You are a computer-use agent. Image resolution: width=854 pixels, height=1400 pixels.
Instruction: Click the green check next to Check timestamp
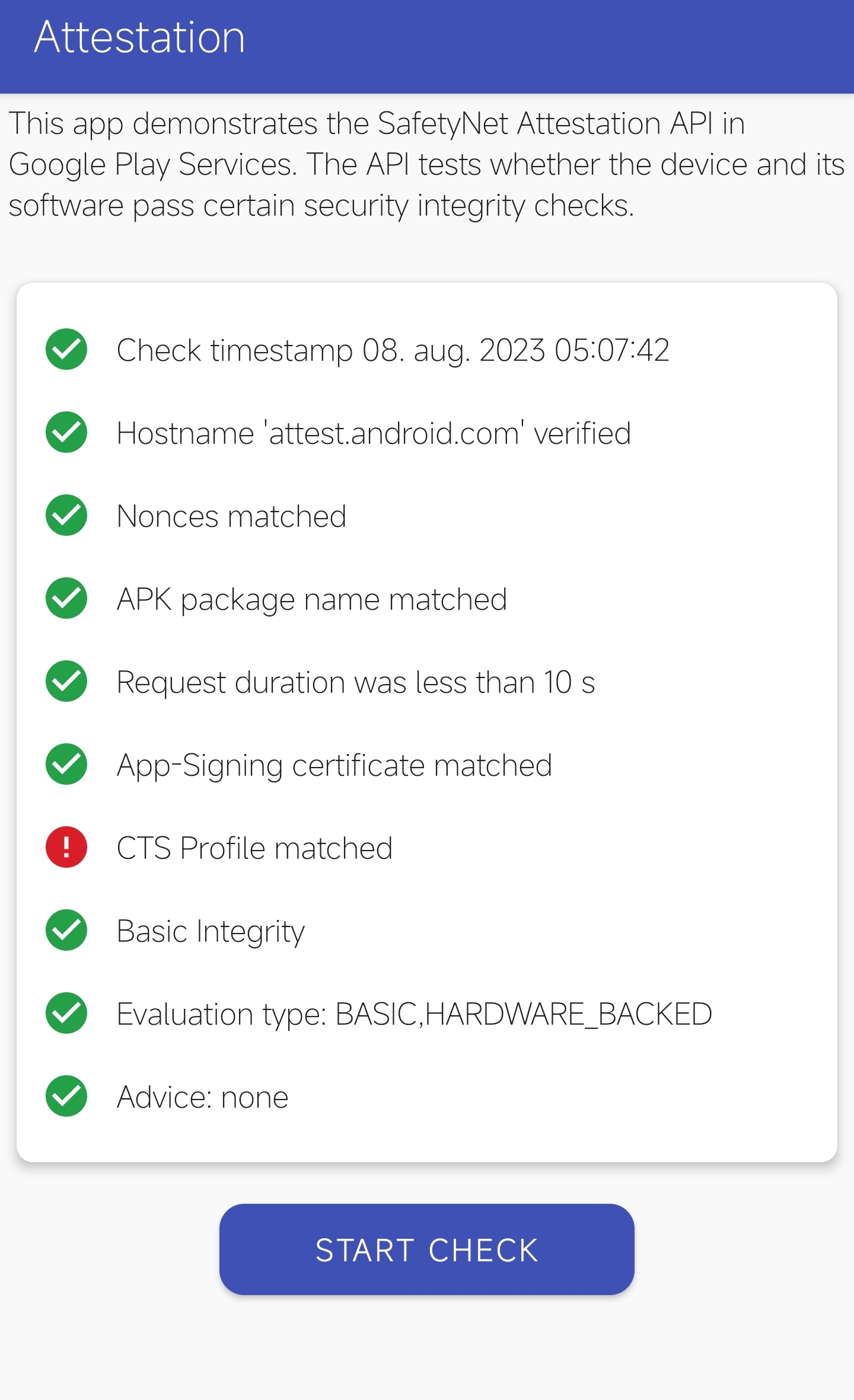click(66, 349)
